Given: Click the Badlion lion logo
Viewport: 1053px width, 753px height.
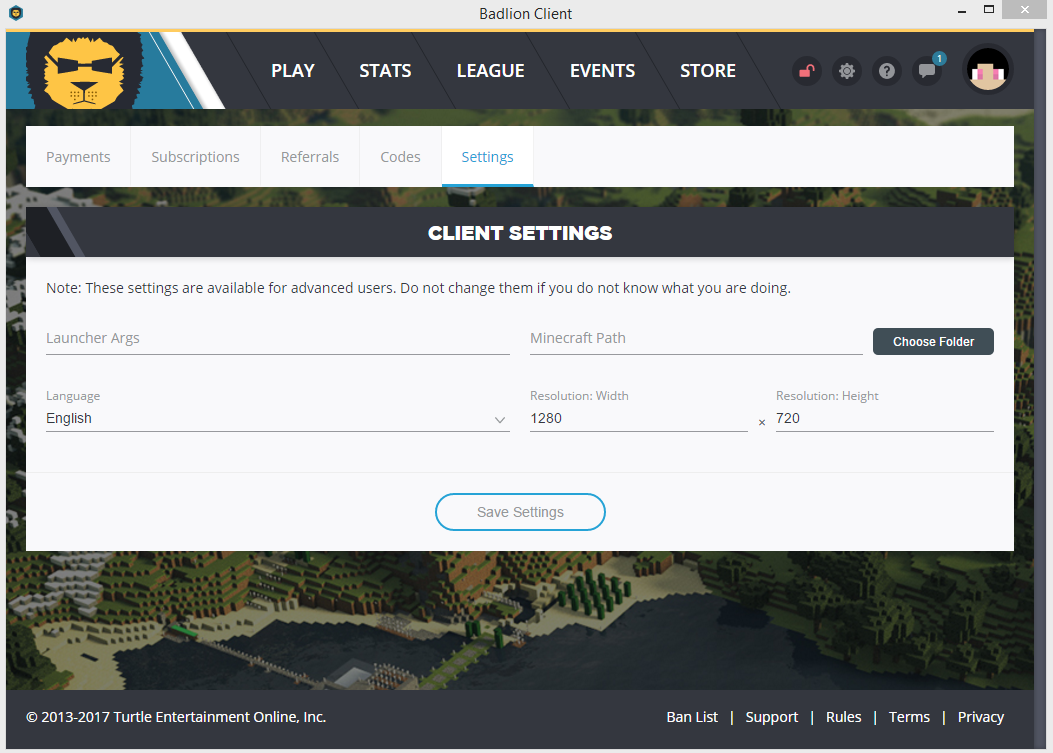Looking at the screenshot, I should click(84, 72).
